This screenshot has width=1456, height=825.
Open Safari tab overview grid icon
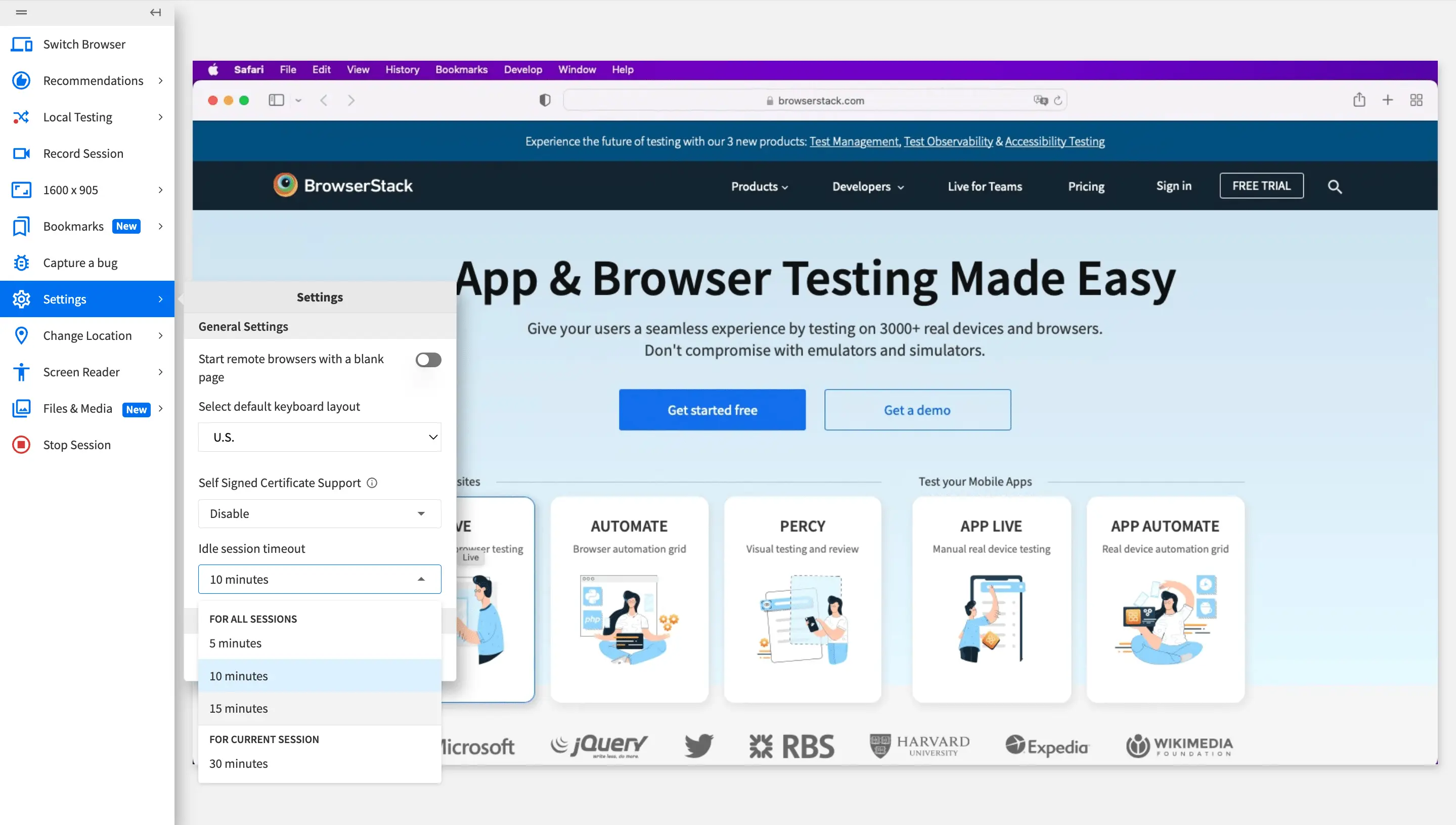tap(1416, 100)
